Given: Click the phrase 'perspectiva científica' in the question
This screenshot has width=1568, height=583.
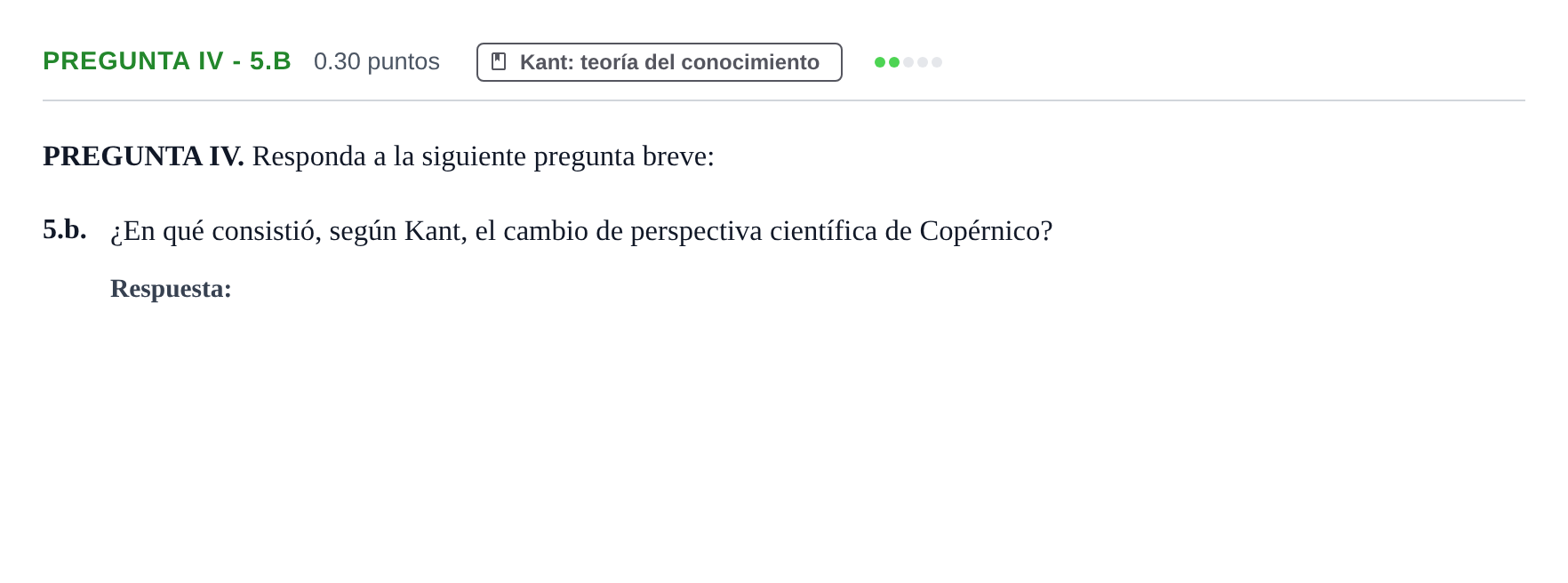Looking at the screenshot, I should pyautogui.click(x=754, y=231).
